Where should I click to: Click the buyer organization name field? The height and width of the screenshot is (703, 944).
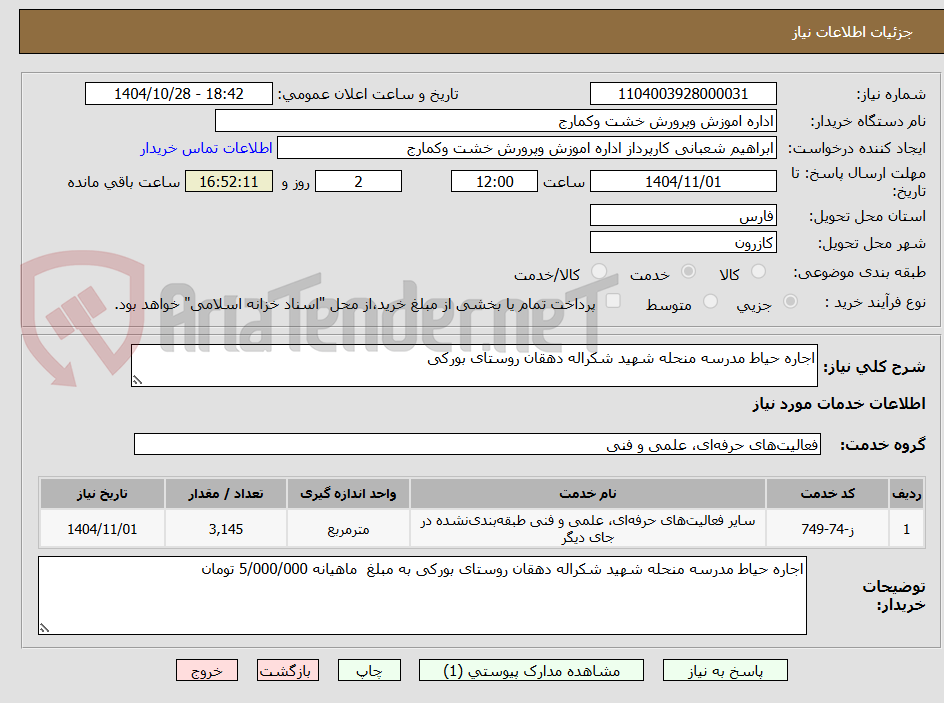(x=495, y=121)
